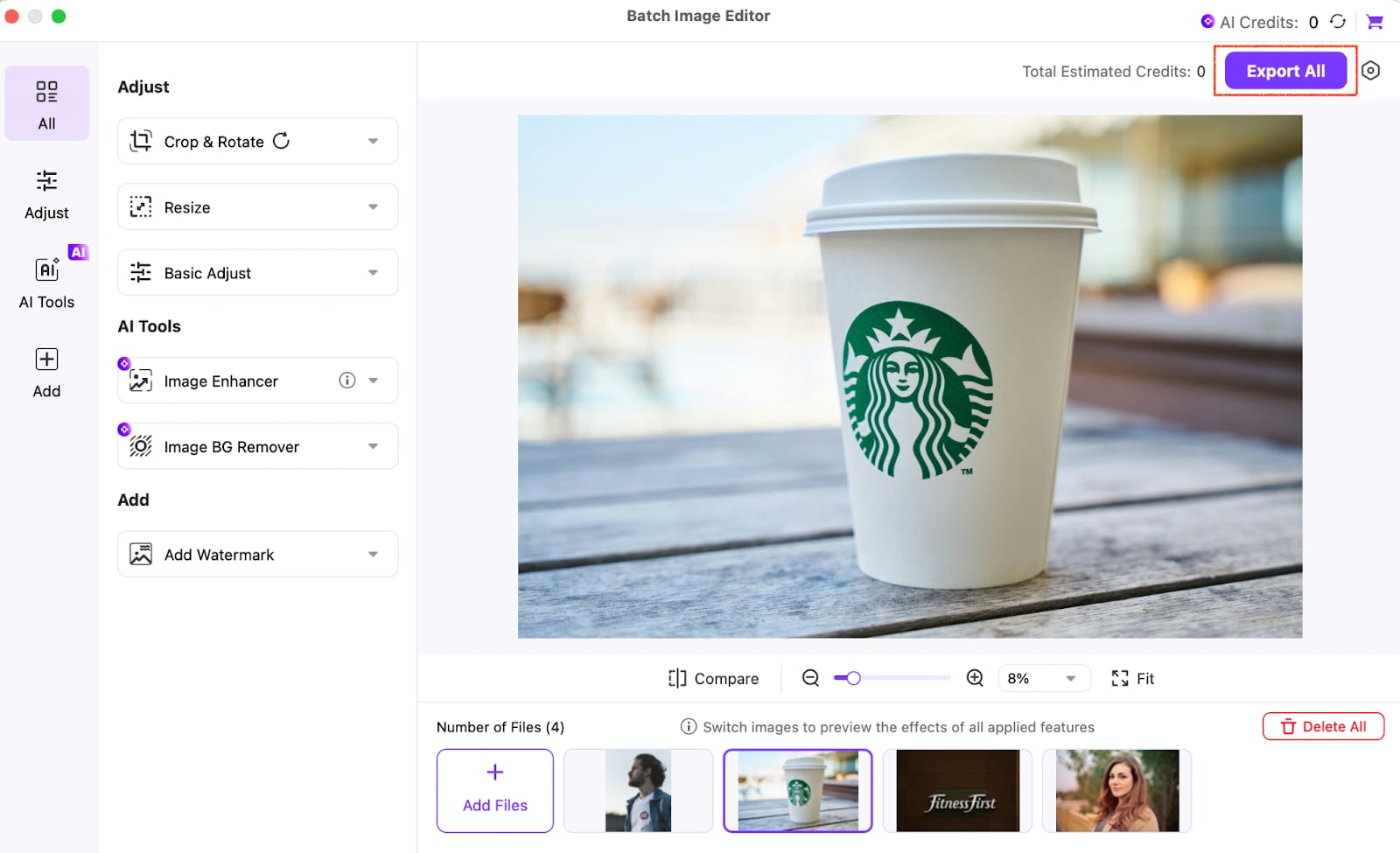1400x853 pixels.
Task: Click the Number of Files (4) label
Action: pos(500,727)
